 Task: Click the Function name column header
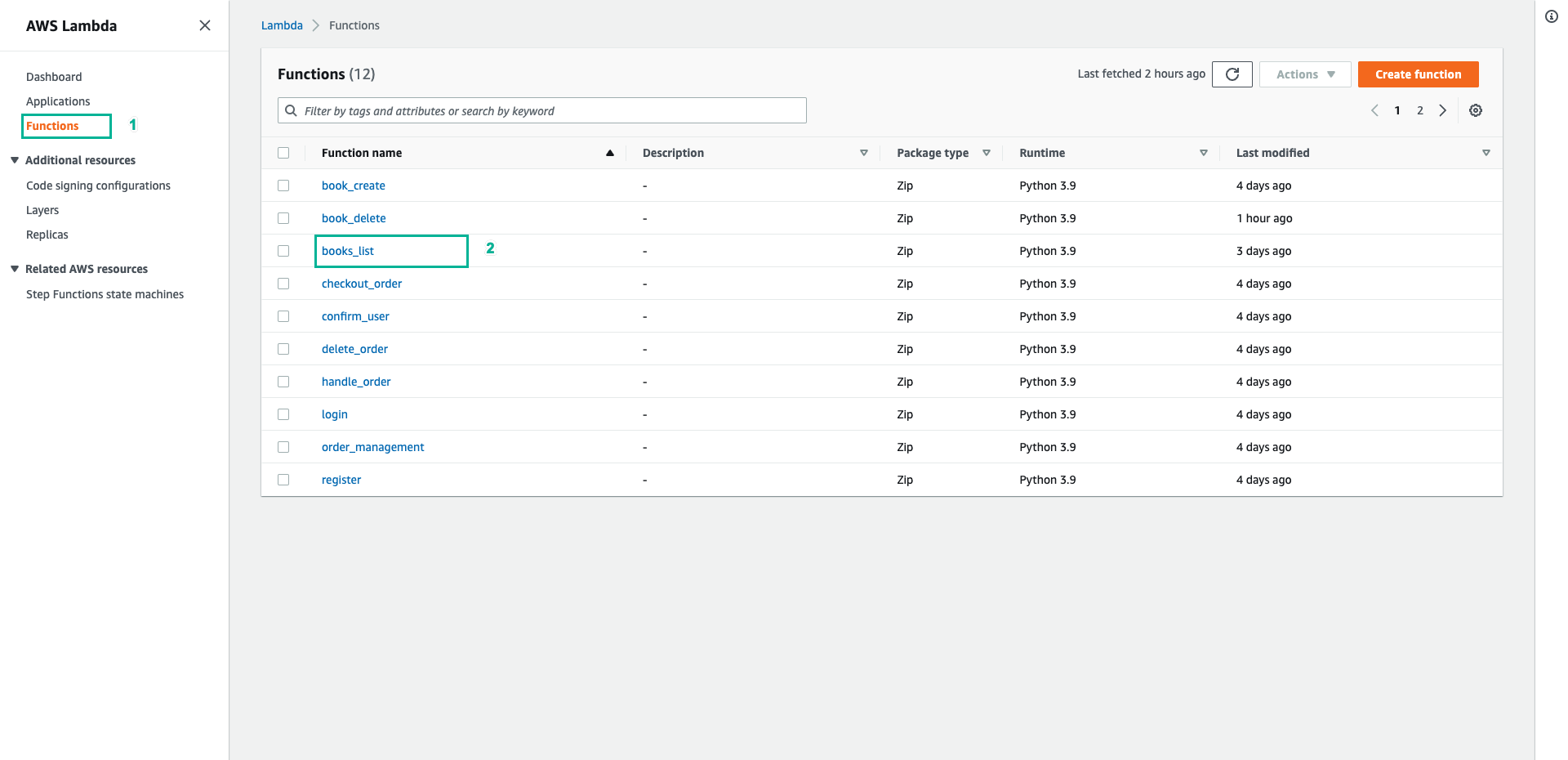tap(362, 153)
